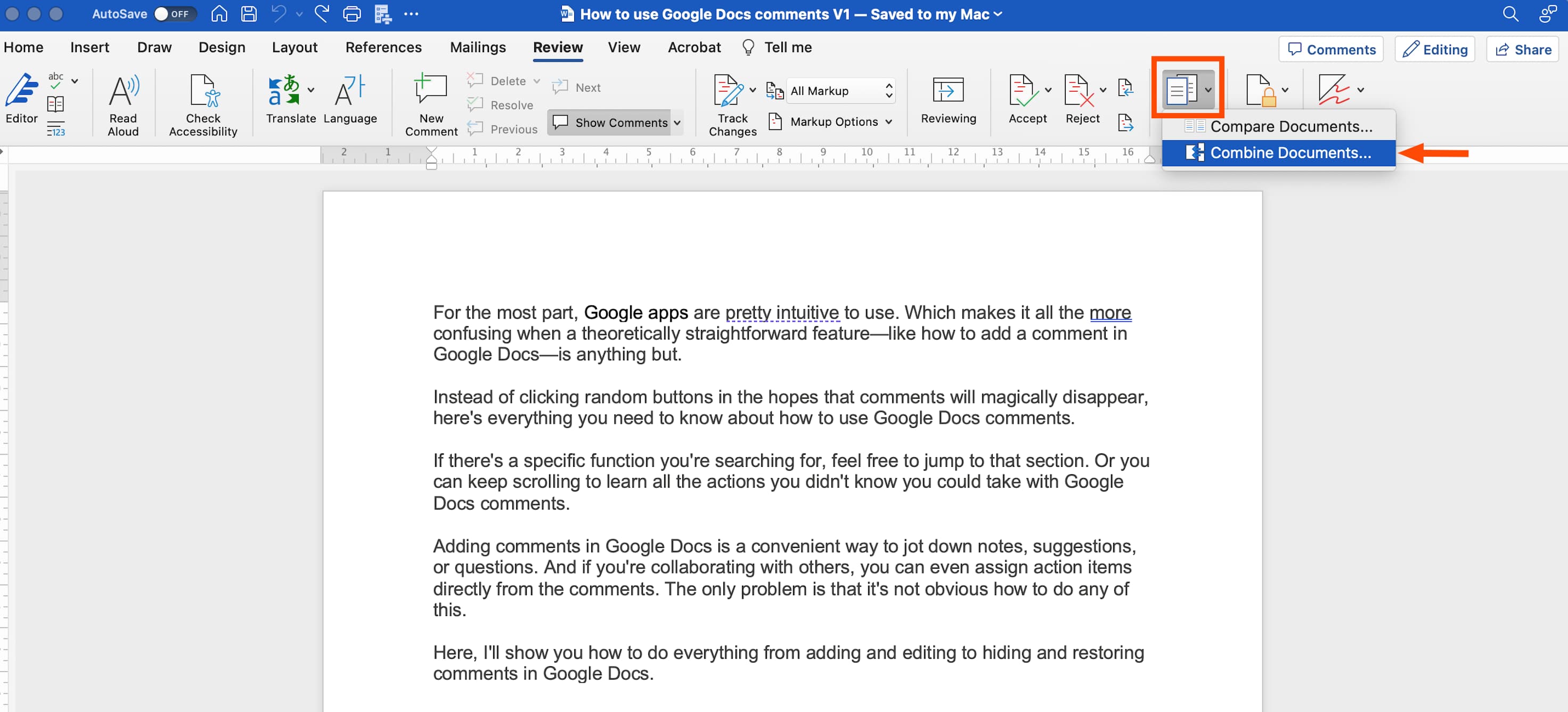1568x712 pixels.
Task: Click the Compare documents ribbon icon
Action: point(1181,90)
